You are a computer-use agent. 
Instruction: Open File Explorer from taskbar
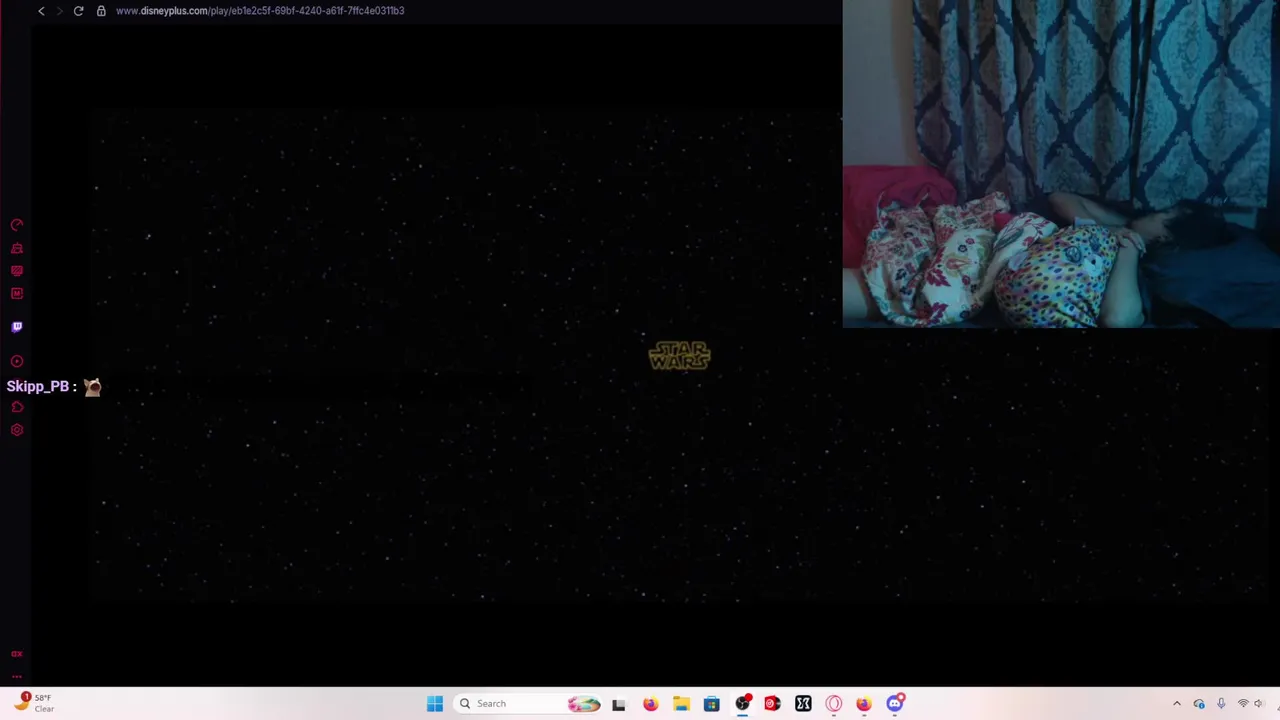[x=681, y=704]
